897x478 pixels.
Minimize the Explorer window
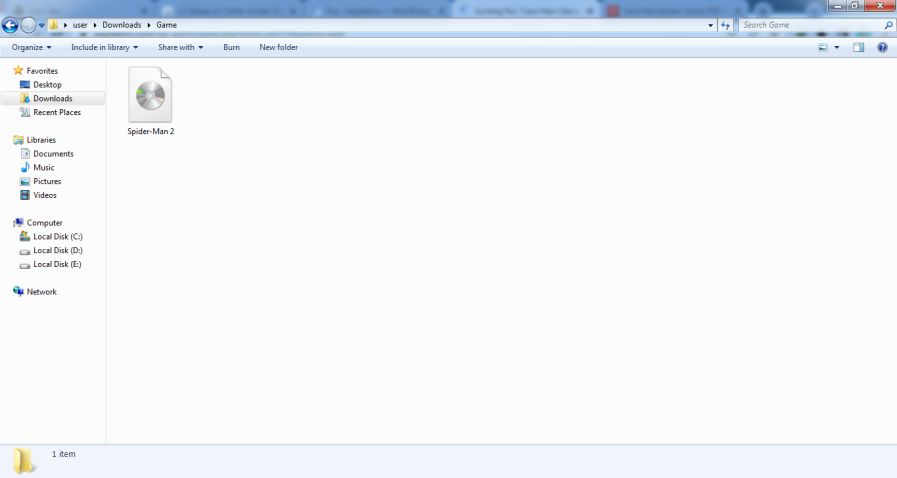tap(838, 6)
